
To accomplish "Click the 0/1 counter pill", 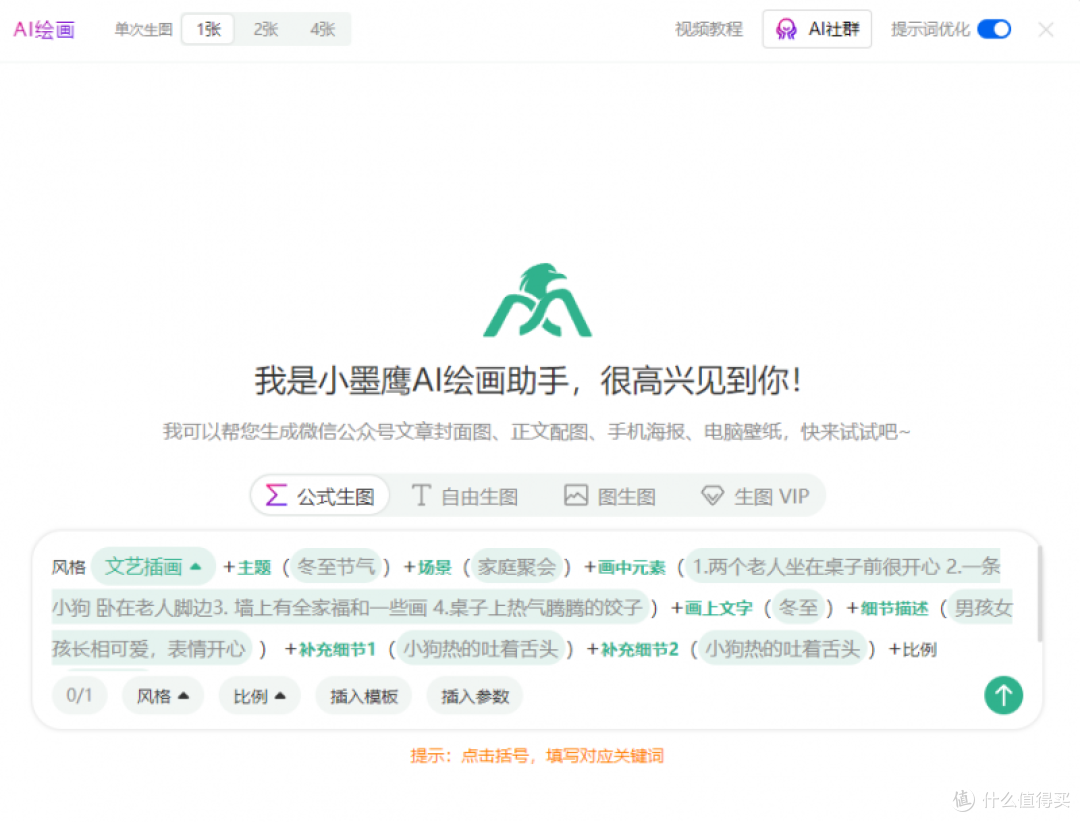I will [79, 695].
